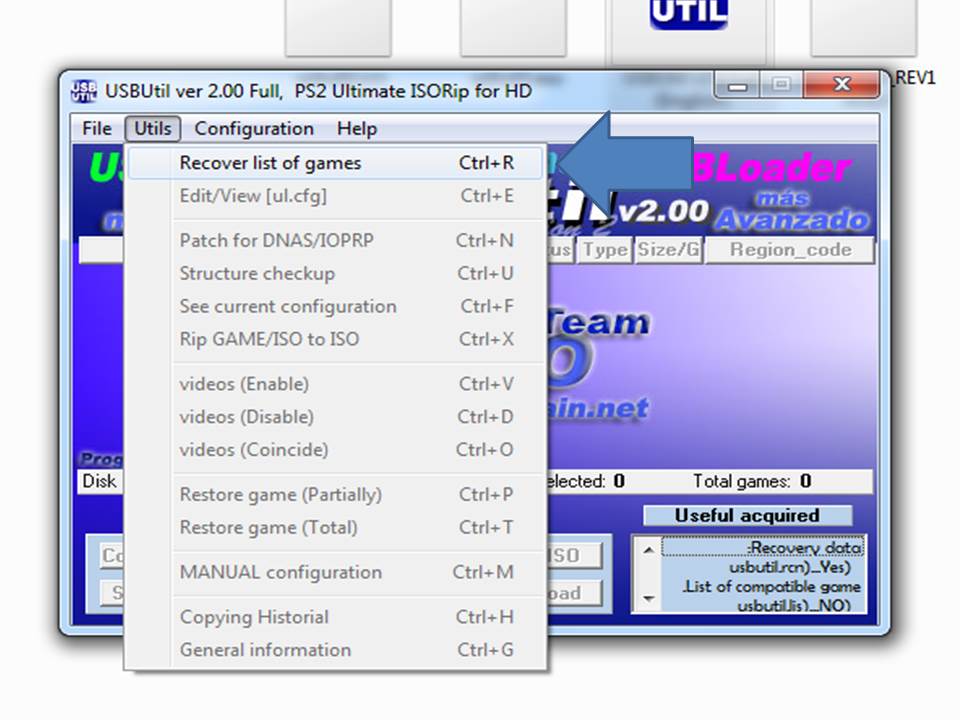Select videos (Enable) entry
Screen dimensions: 960x720
pyautogui.click(x=335, y=384)
